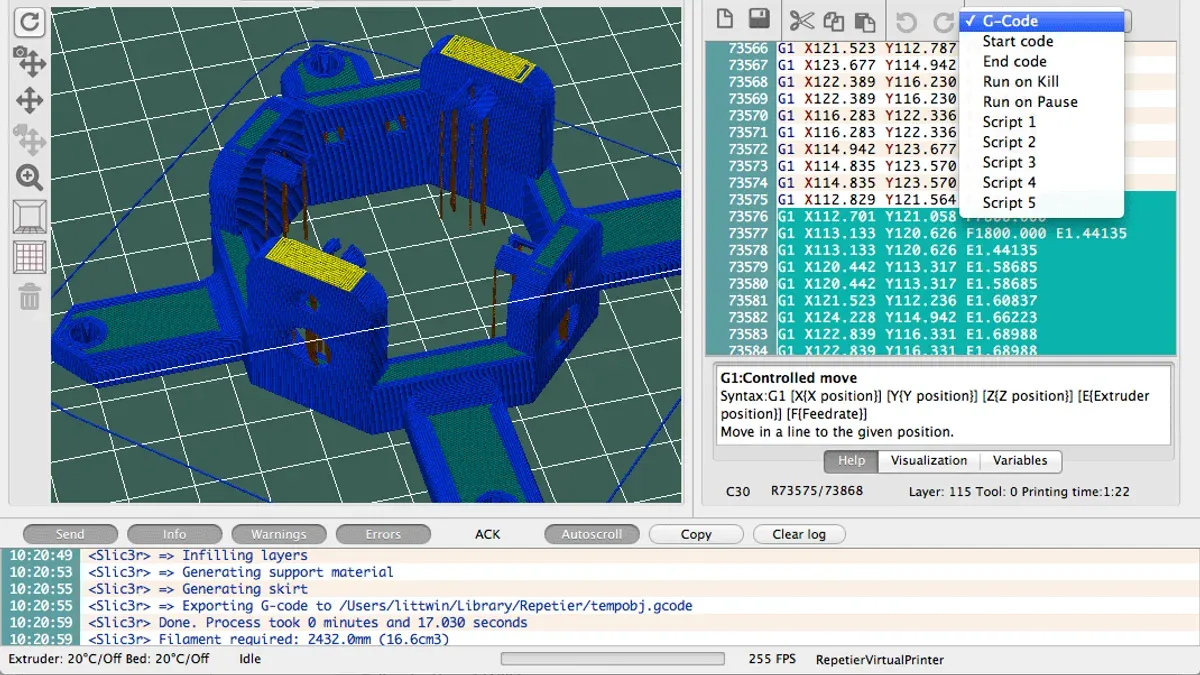
Task: Click 'G1:Controlled move' help heading
Action: (789, 379)
